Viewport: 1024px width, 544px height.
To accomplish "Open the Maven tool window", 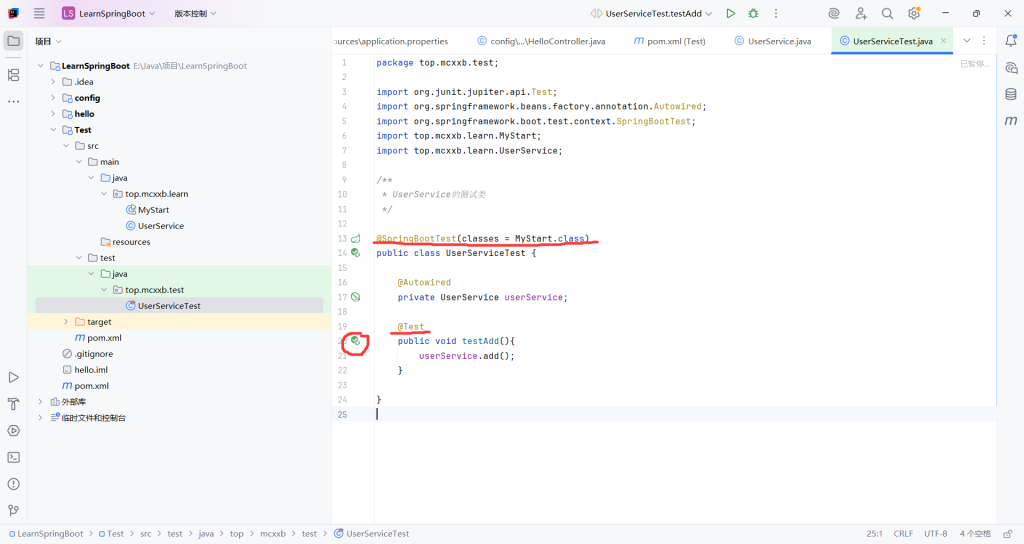I will (x=1011, y=120).
